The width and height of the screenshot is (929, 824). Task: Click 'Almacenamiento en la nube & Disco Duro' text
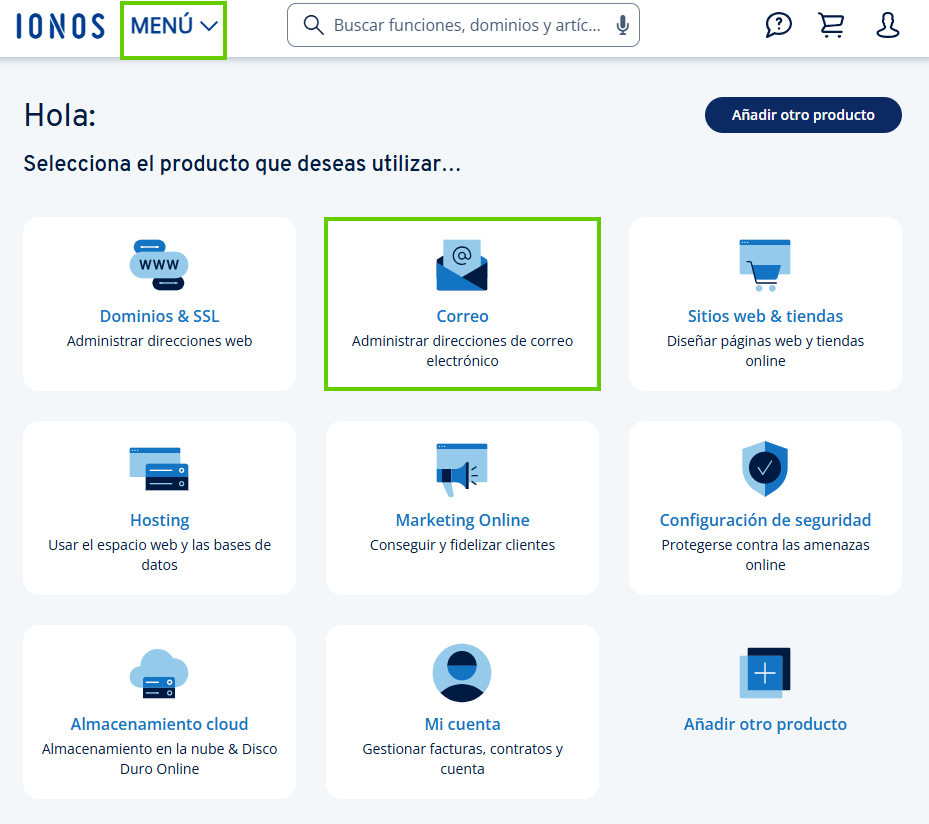tap(159, 759)
